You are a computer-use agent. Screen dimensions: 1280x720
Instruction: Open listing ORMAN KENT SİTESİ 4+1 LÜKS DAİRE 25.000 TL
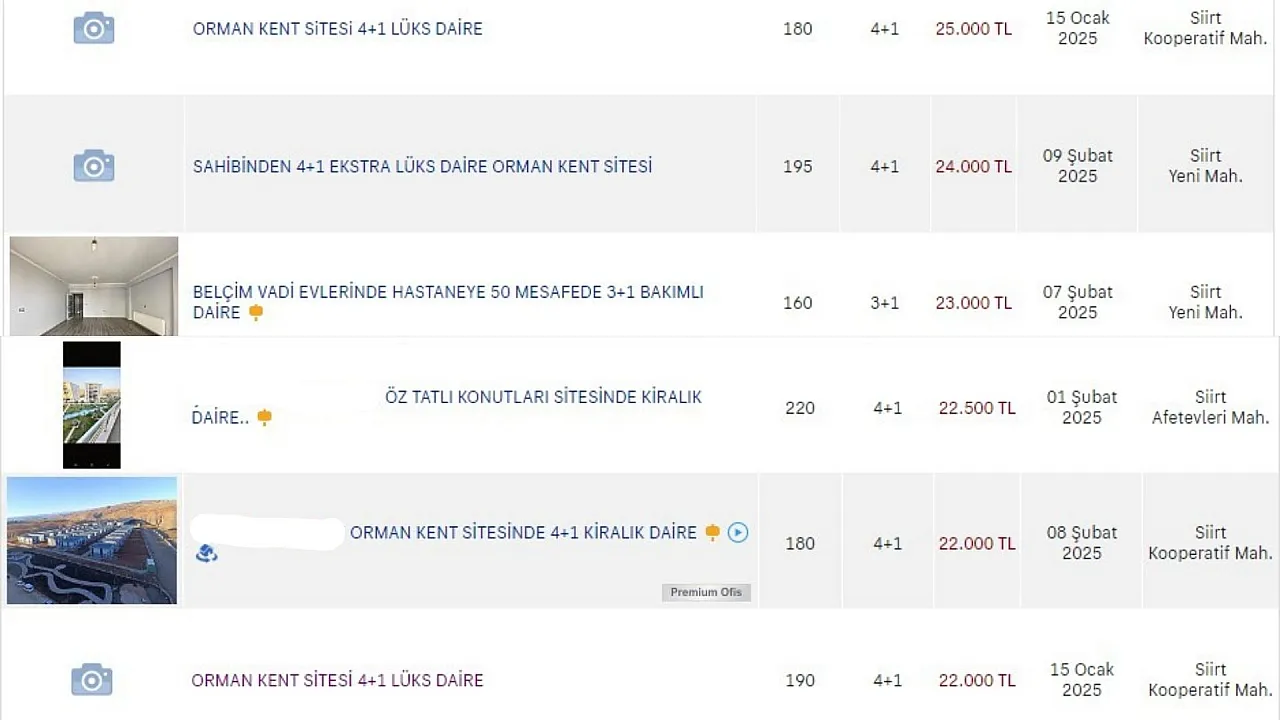338,29
